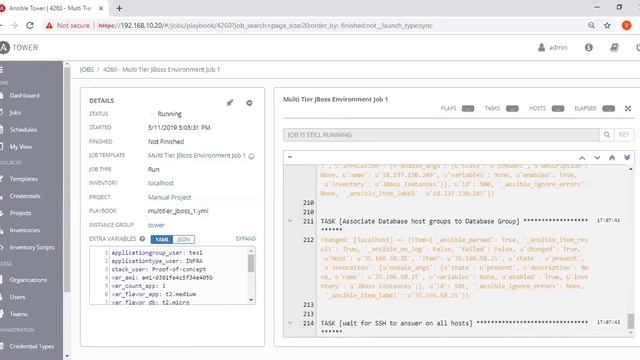Click the browser forward arrow

(15, 25)
